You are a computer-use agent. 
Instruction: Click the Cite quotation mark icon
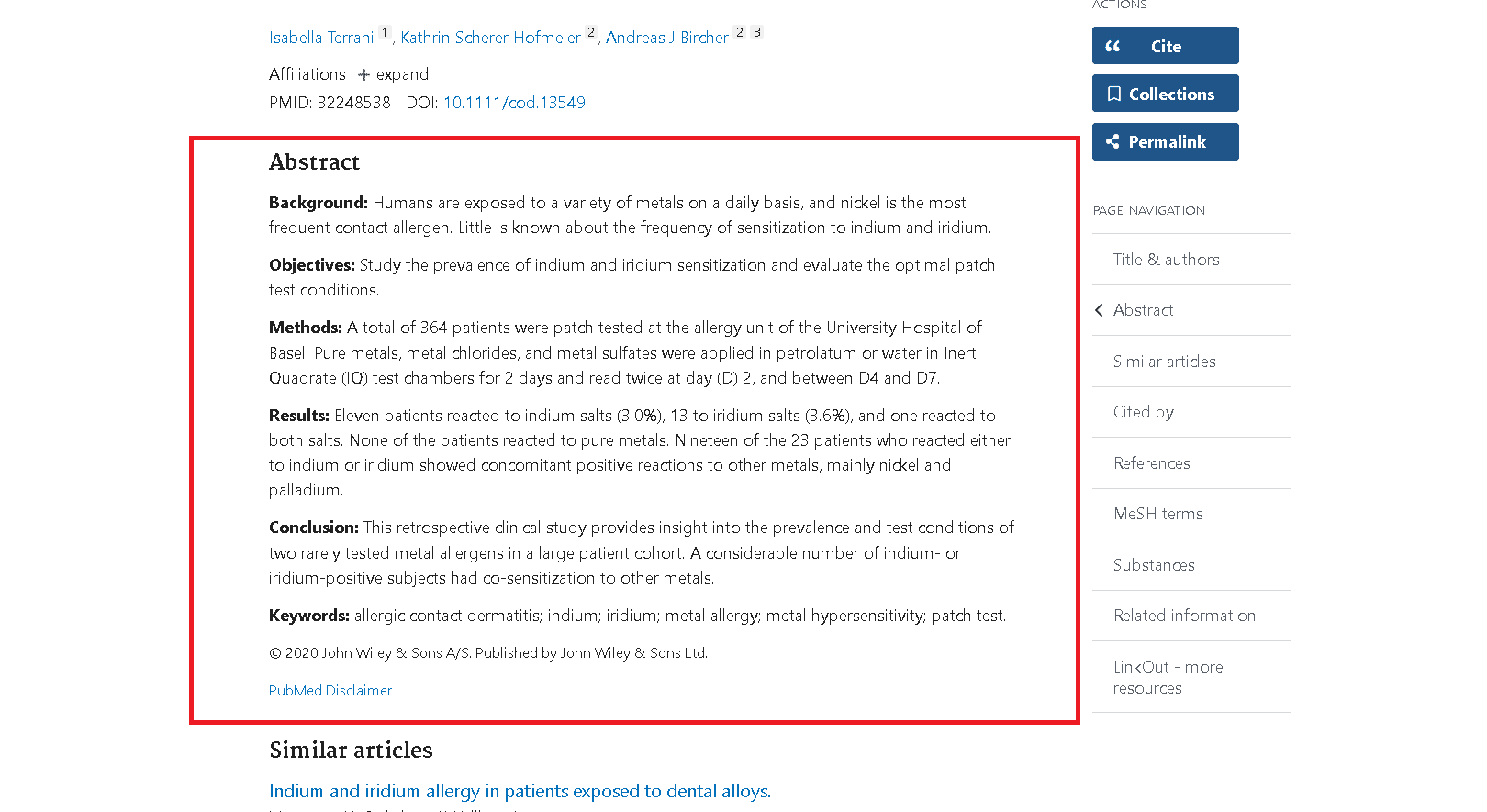click(x=1112, y=46)
